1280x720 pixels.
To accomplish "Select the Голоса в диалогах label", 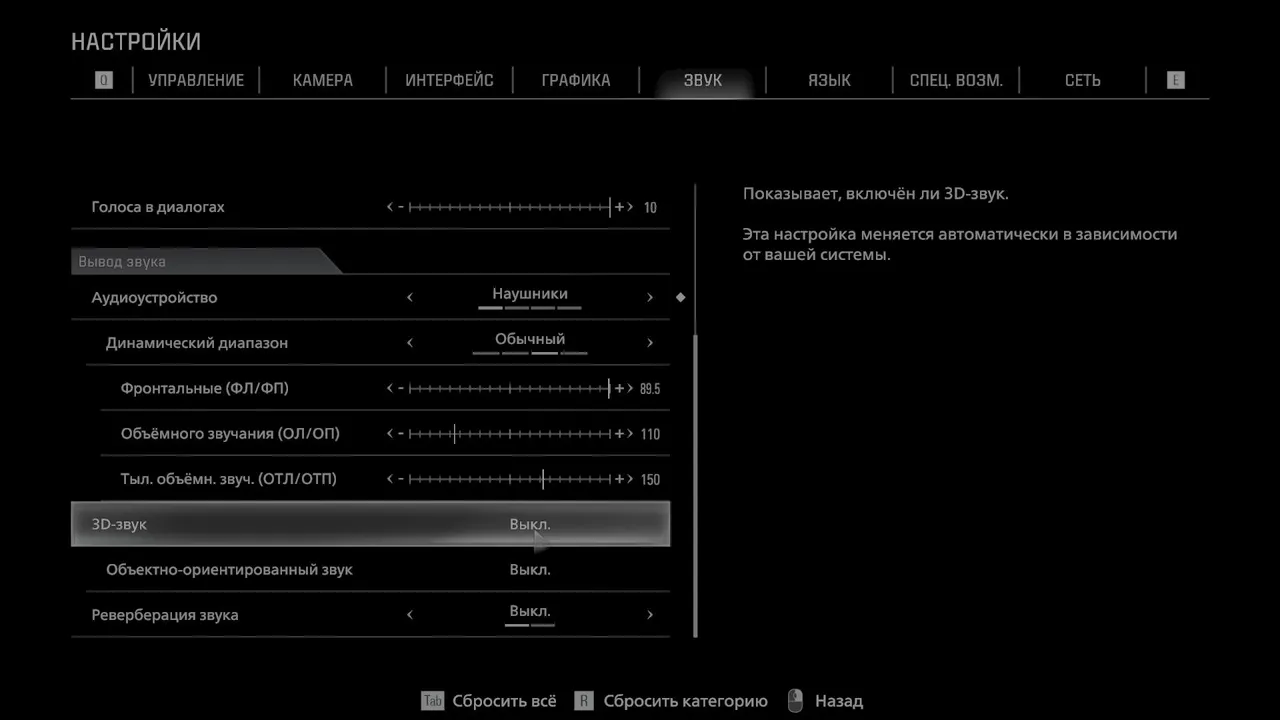I will click(158, 207).
